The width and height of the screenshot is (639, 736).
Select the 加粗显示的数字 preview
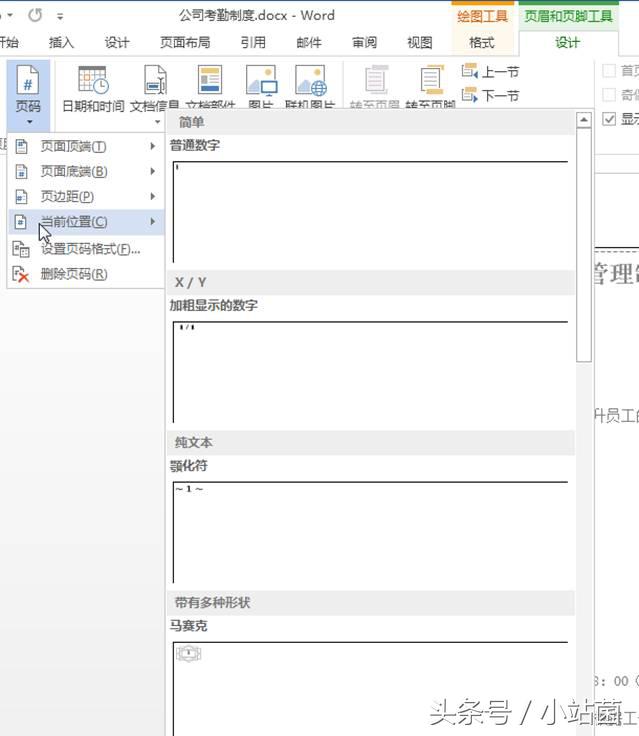point(370,372)
